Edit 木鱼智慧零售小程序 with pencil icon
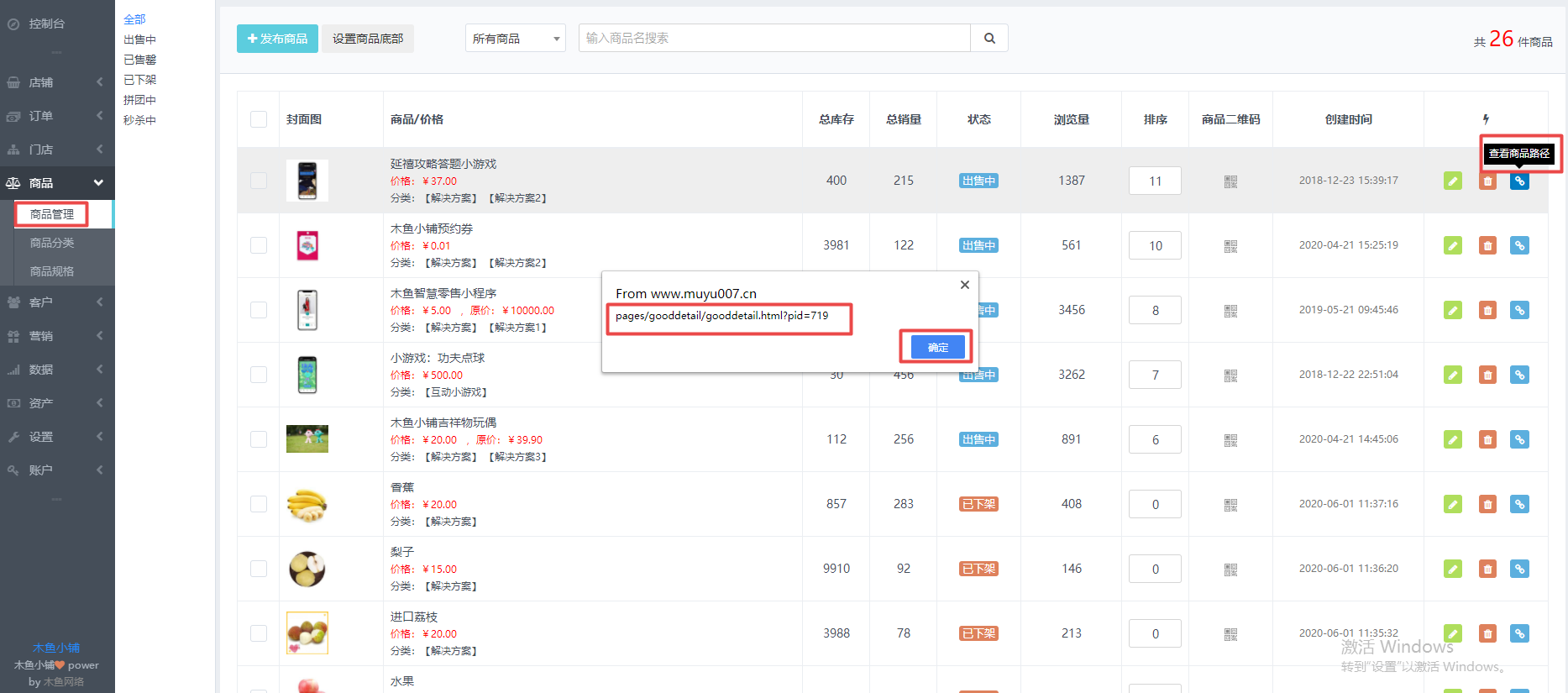 (x=1453, y=310)
